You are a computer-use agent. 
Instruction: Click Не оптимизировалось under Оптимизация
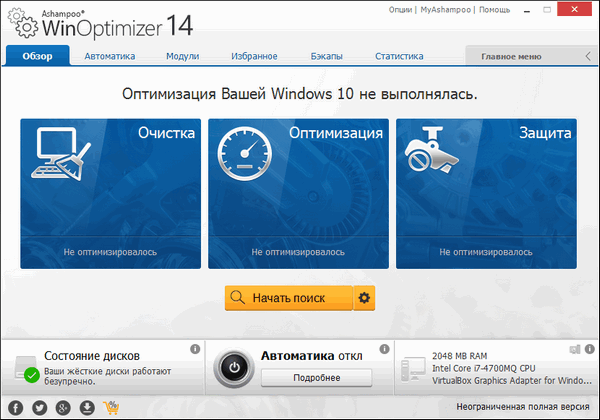pyautogui.click(x=298, y=252)
